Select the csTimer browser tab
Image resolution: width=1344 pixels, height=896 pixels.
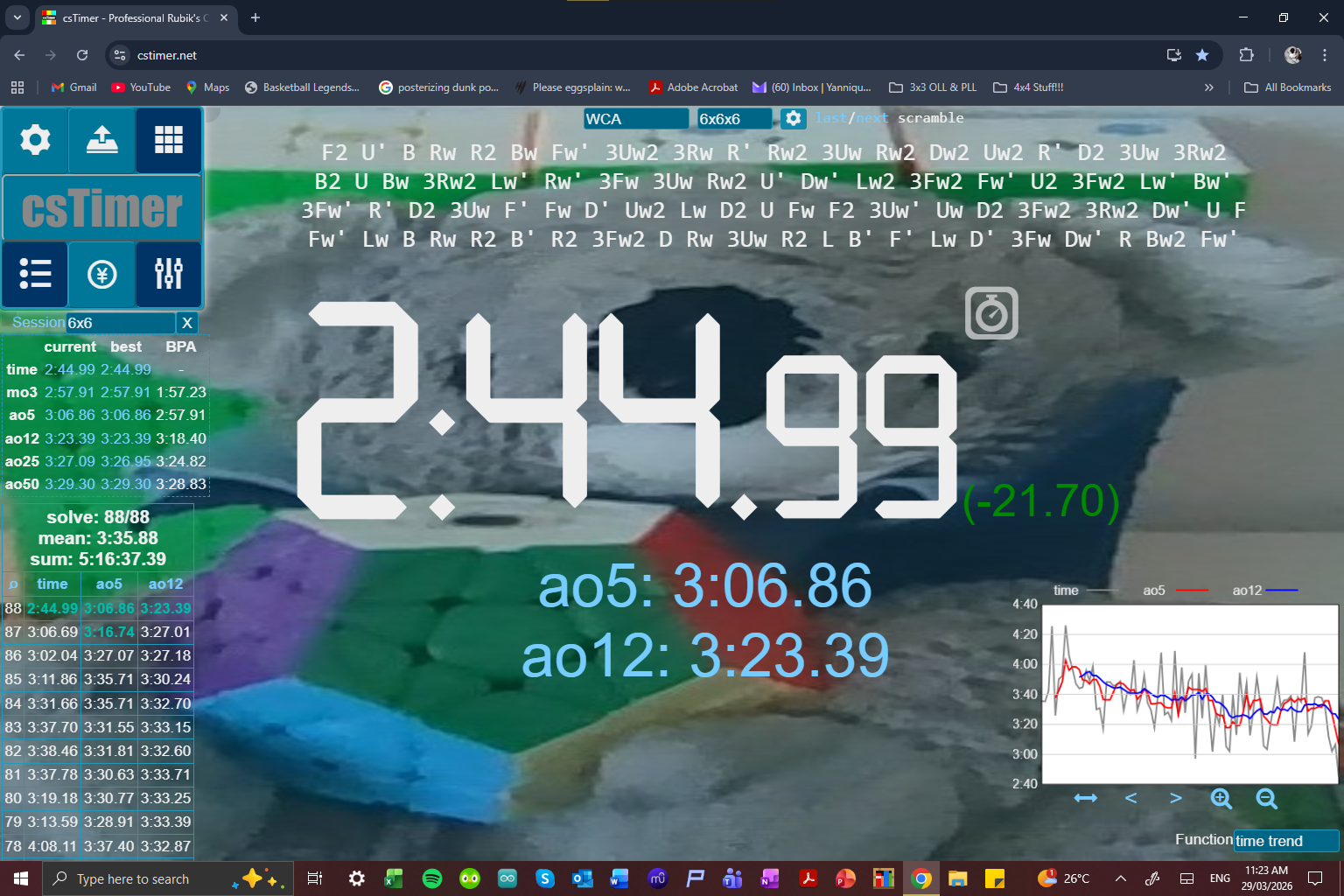point(136,17)
